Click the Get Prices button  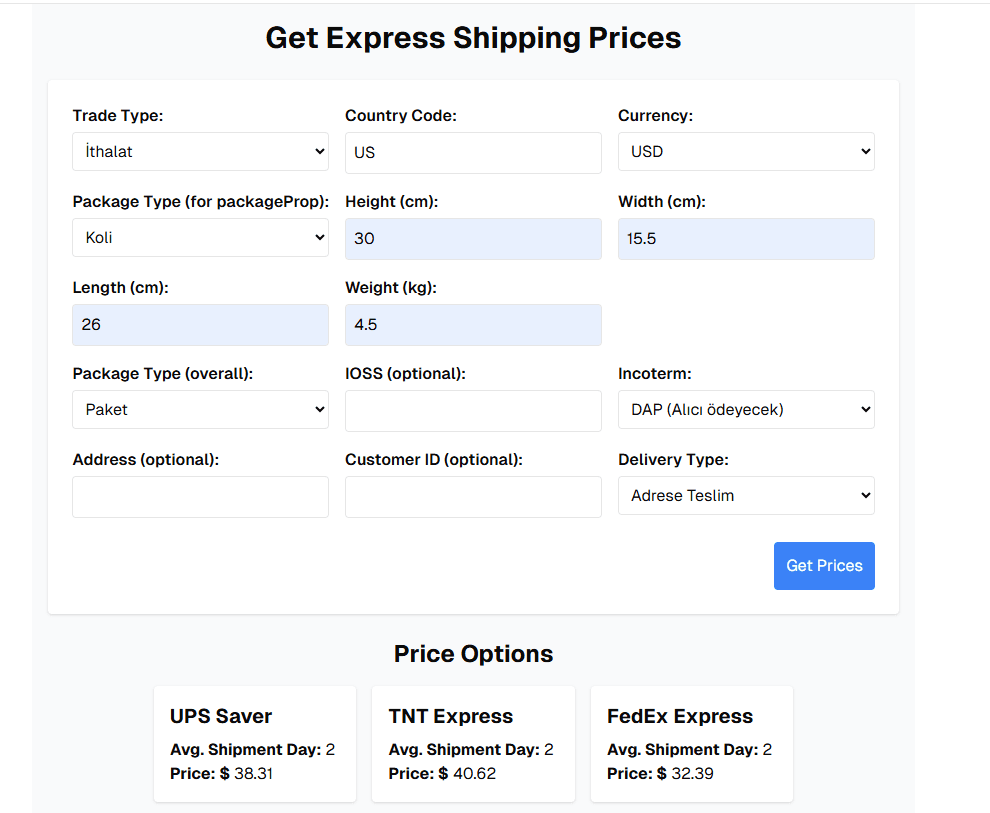pos(823,565)
